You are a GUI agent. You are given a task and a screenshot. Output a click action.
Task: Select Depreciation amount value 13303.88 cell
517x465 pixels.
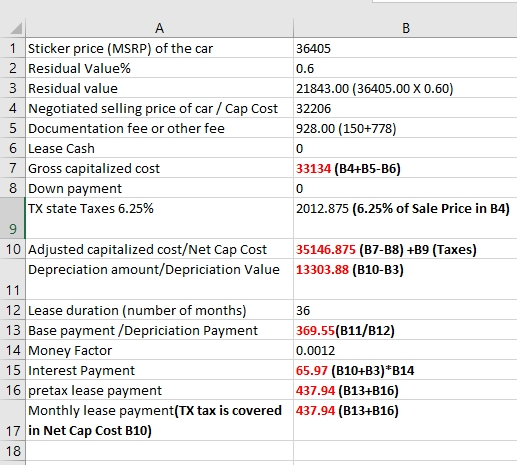(405, 279)
